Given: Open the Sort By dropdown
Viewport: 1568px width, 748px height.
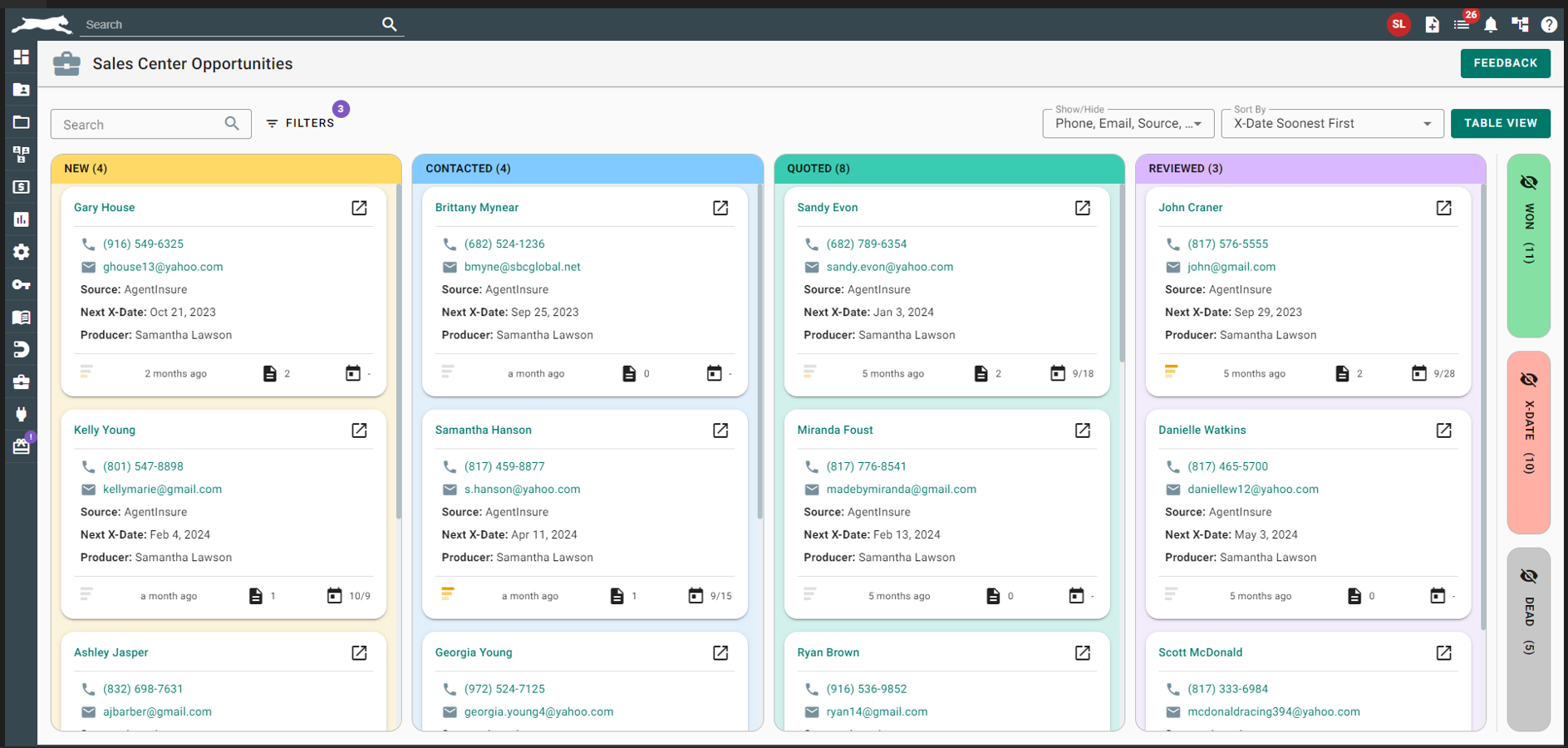Looking at the screenshot, I should [1332, 124].
